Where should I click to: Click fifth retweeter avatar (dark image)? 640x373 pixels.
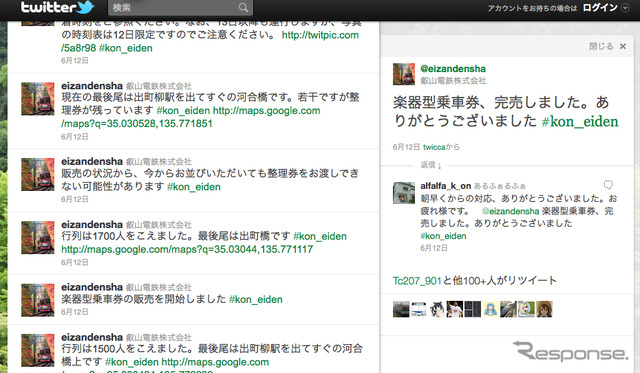point(473,309)
